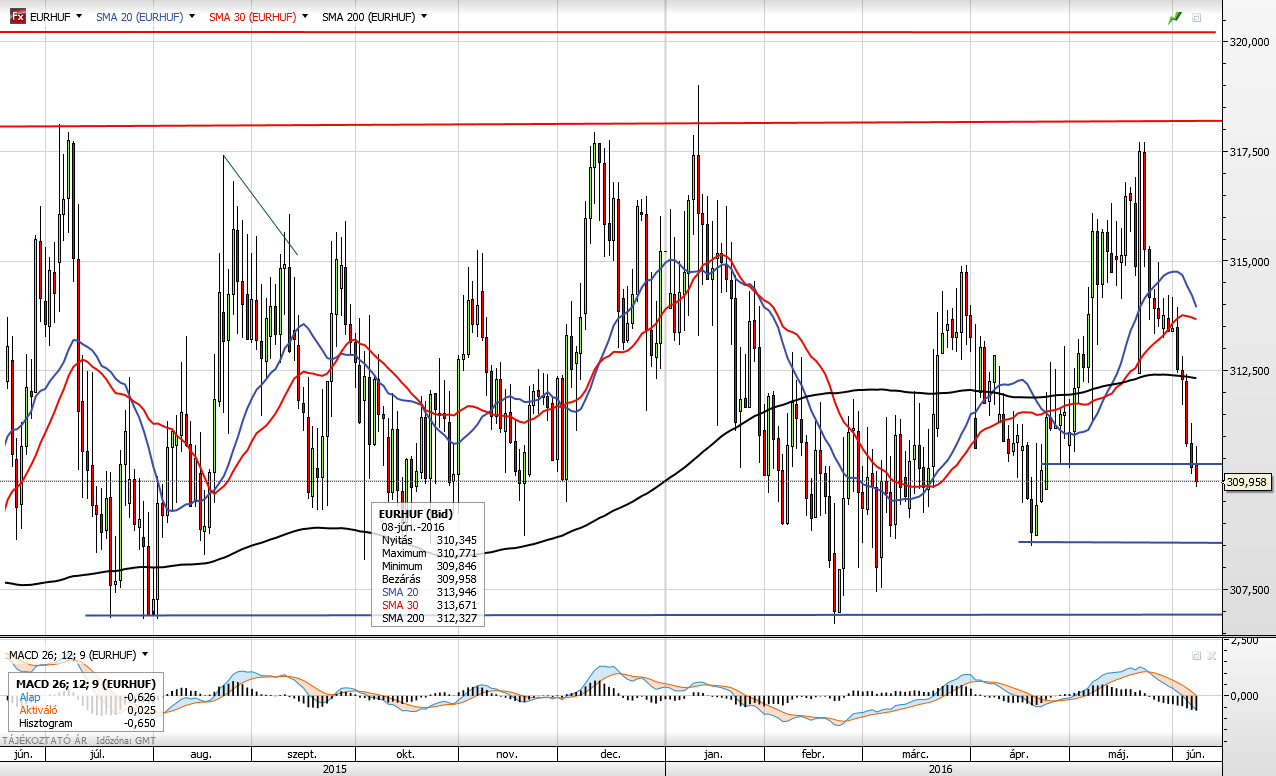Click the Alap -0,626 MACD row
The width and height of the screenshot is (1276, 776).
tap(88, 697)
